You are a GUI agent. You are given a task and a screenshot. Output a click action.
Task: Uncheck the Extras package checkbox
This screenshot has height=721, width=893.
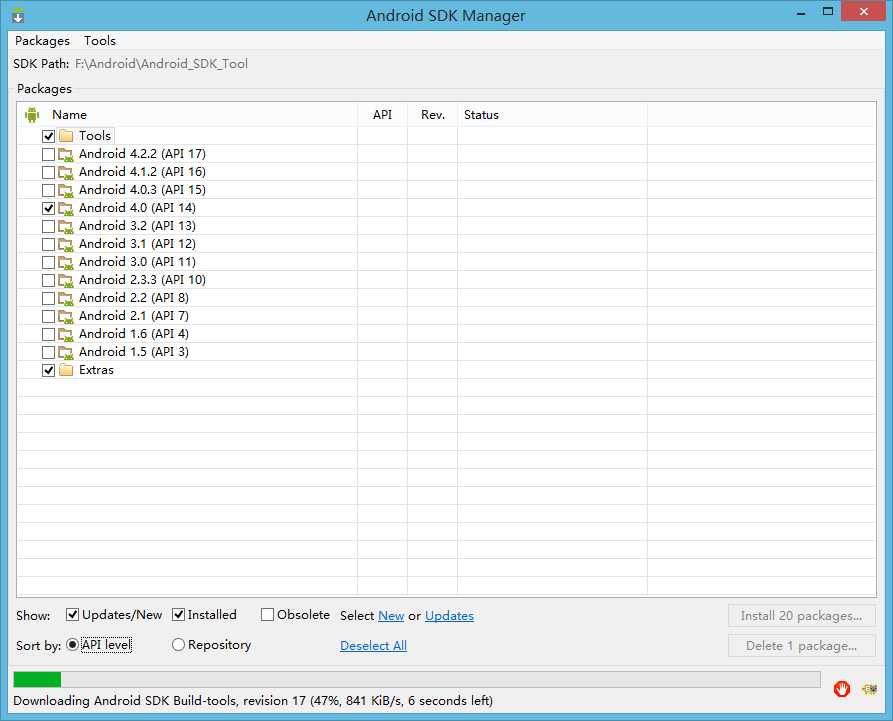48,371
